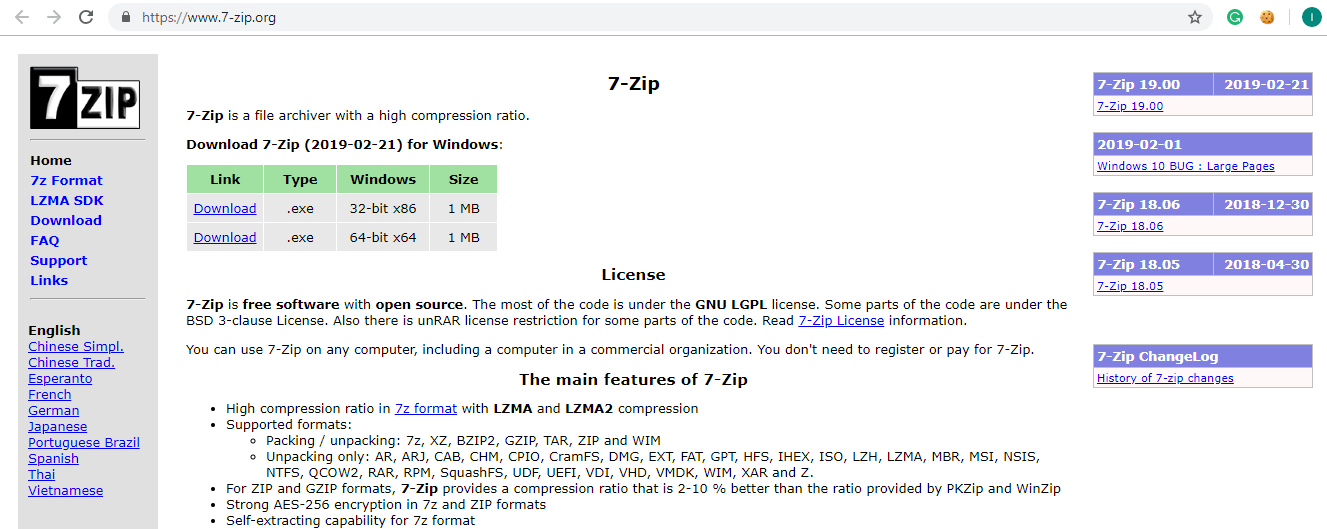Download the 64-bit x64 .exe
Screen dimensions: 1327x529
click(225, 238)
